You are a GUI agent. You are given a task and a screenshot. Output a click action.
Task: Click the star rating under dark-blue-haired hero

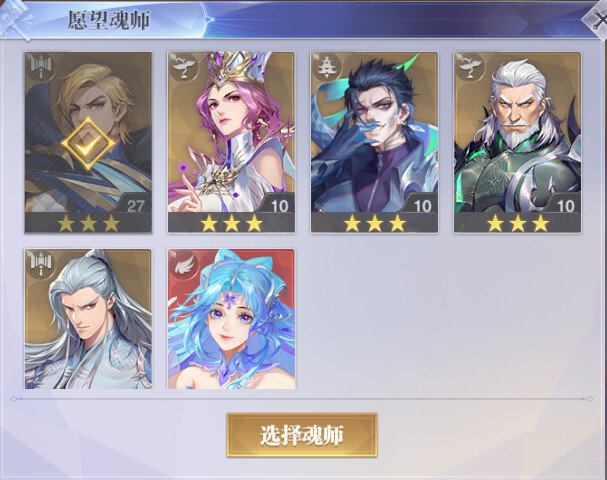[375, 223]
